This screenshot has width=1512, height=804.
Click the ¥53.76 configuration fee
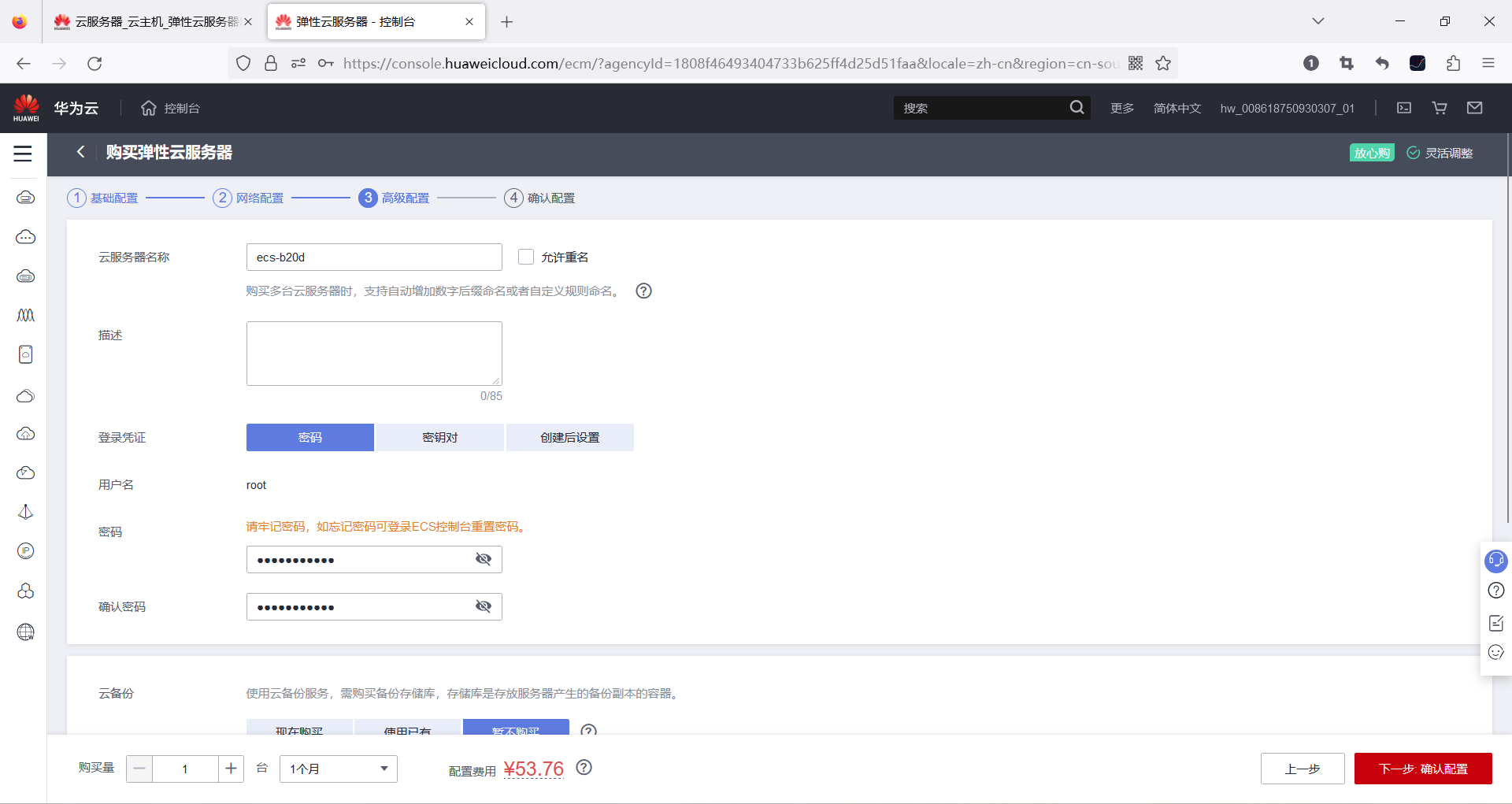click(x=534, y=769)
